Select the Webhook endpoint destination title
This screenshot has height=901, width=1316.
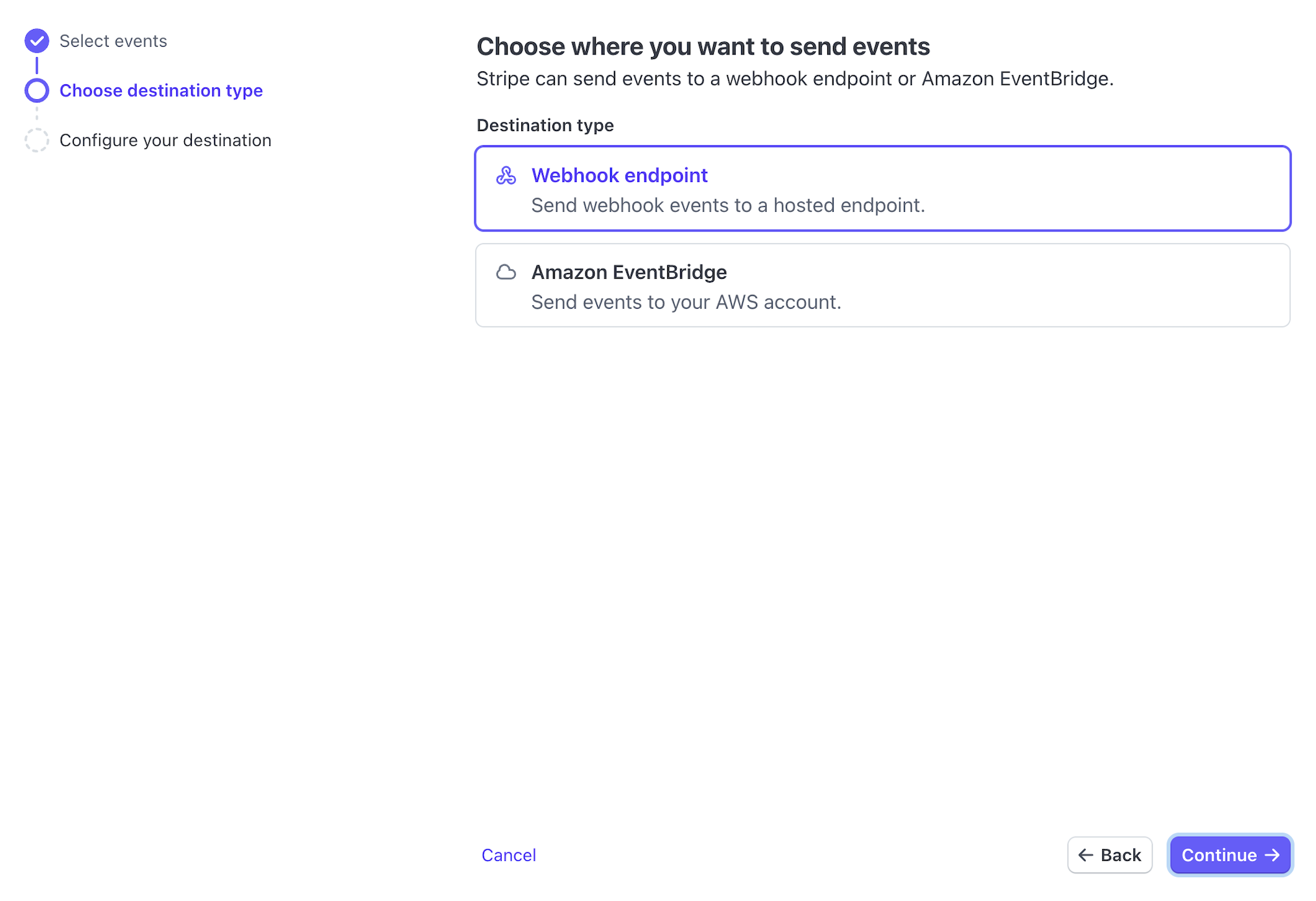(x=619, y=176)
